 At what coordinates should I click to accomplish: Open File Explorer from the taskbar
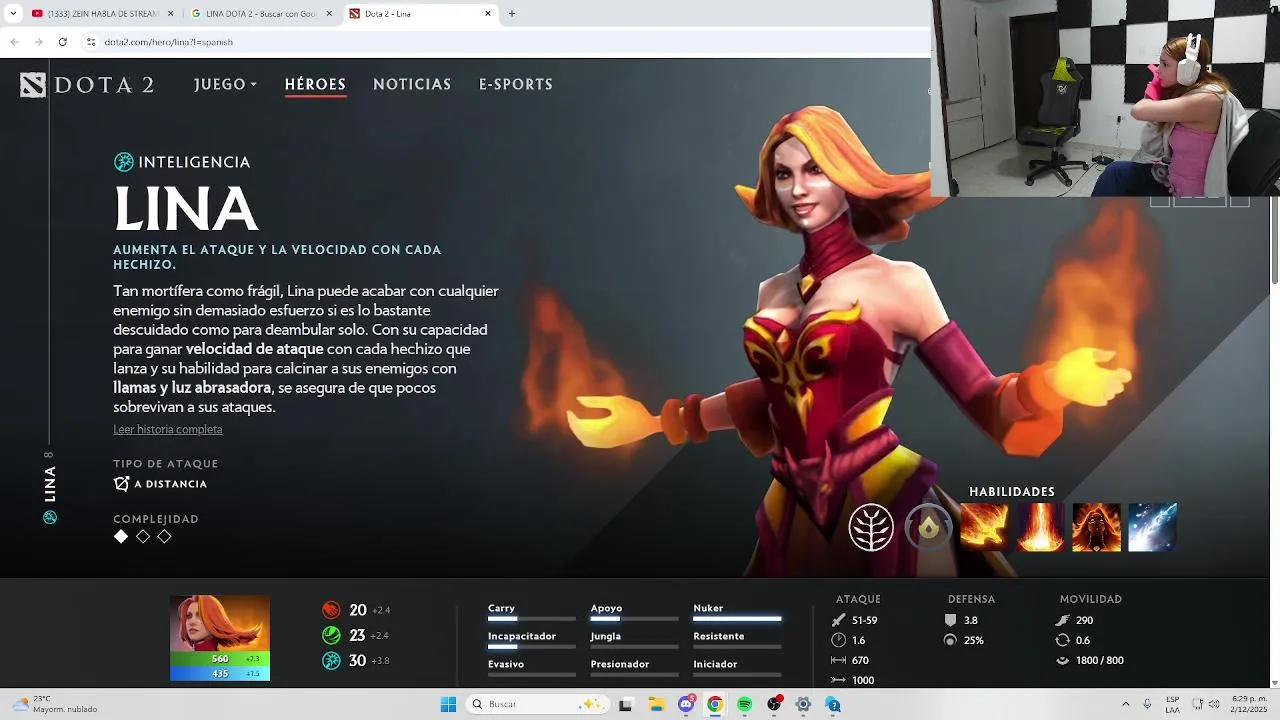click(x=656, y=704)
